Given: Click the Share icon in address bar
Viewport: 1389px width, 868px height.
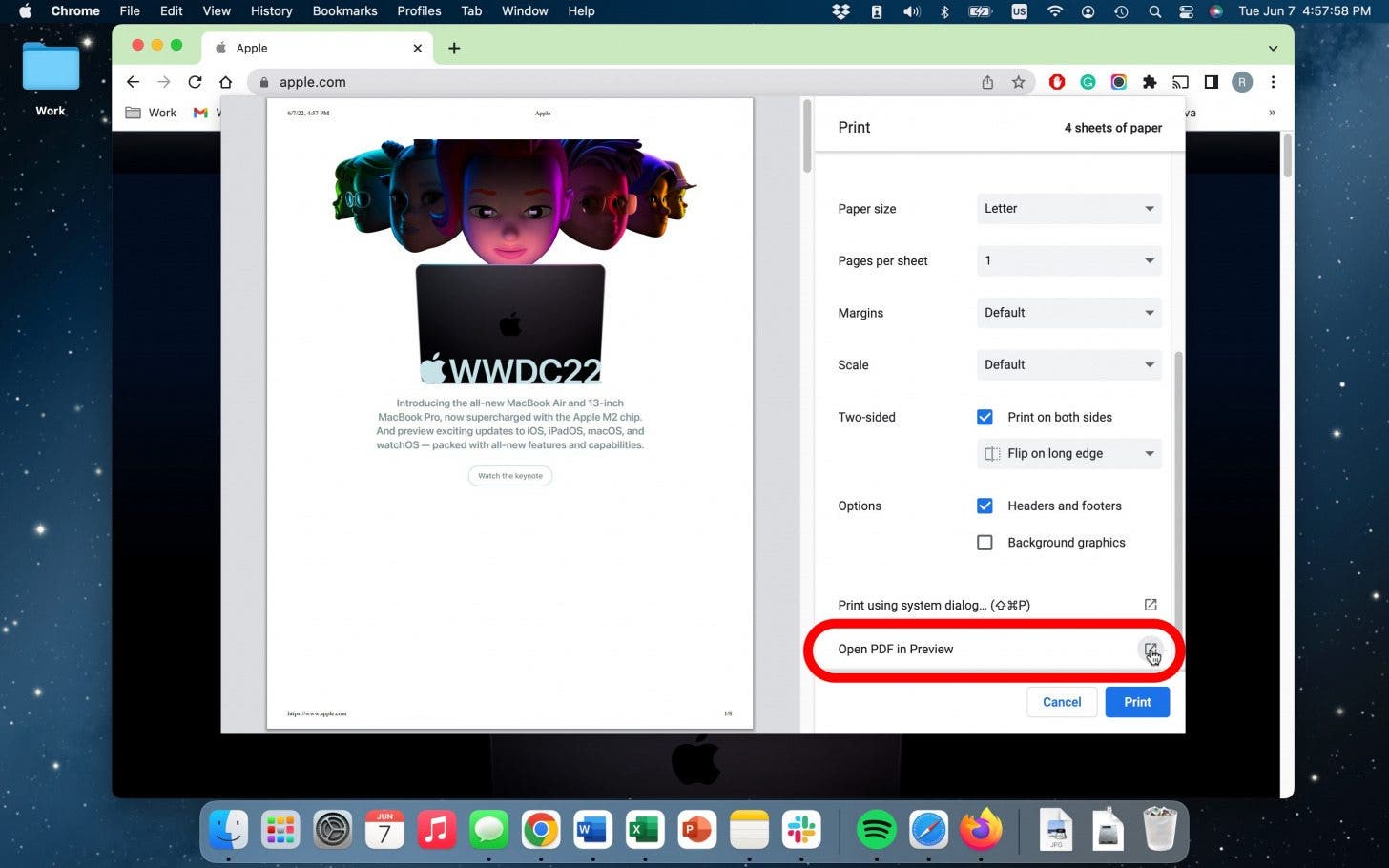Looking at the screenshot, I should point(987,82).
